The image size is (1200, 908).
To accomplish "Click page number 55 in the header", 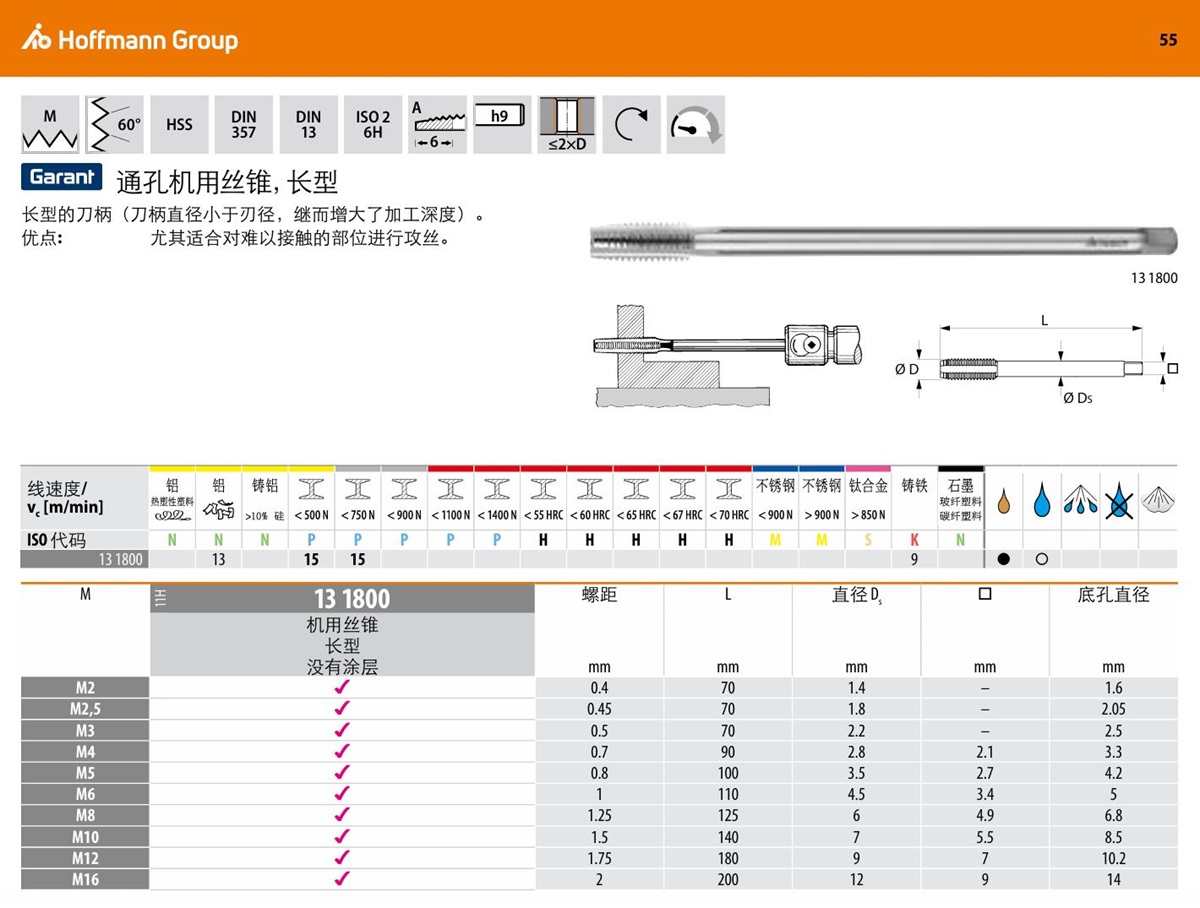I will [x=1168, y=40].
